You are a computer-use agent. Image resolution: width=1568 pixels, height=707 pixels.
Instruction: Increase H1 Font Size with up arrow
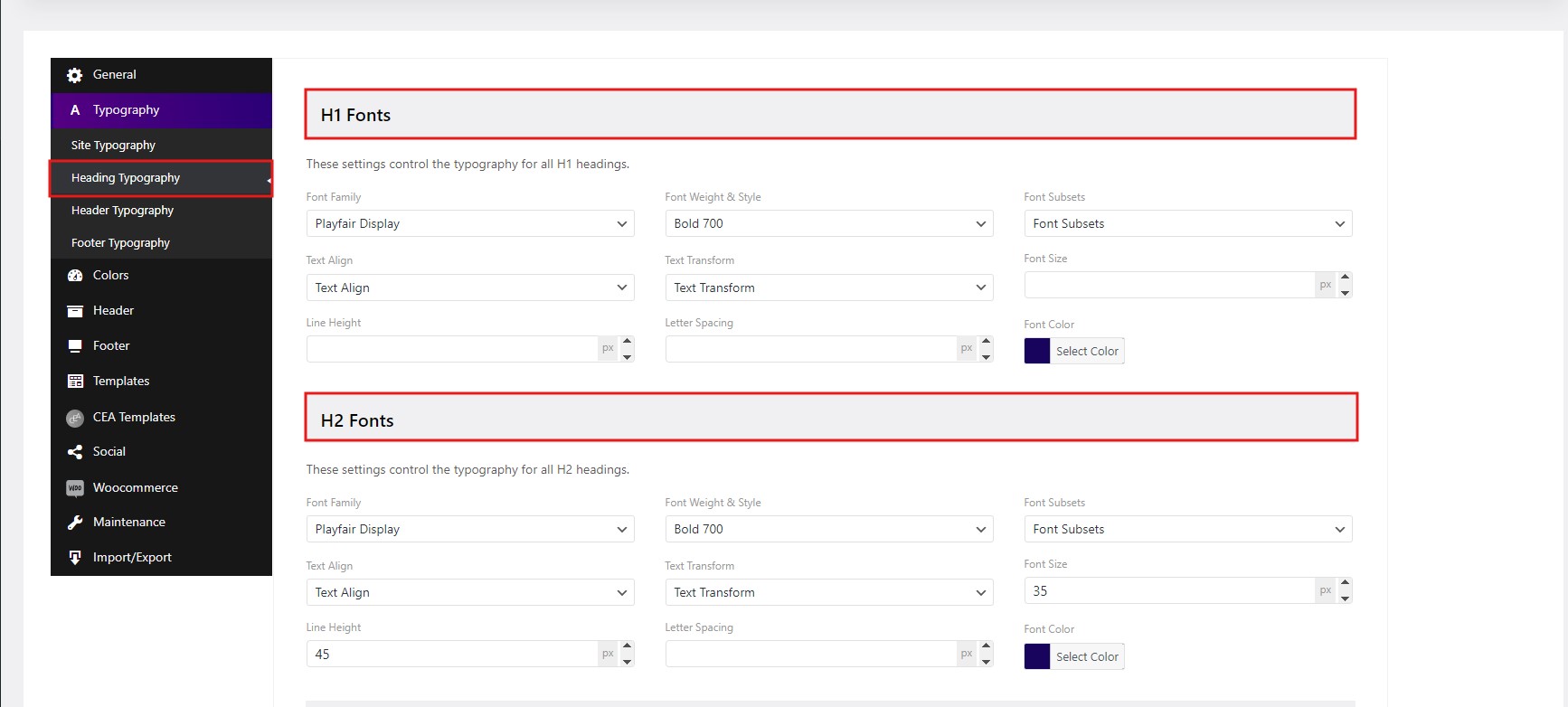1345,278
